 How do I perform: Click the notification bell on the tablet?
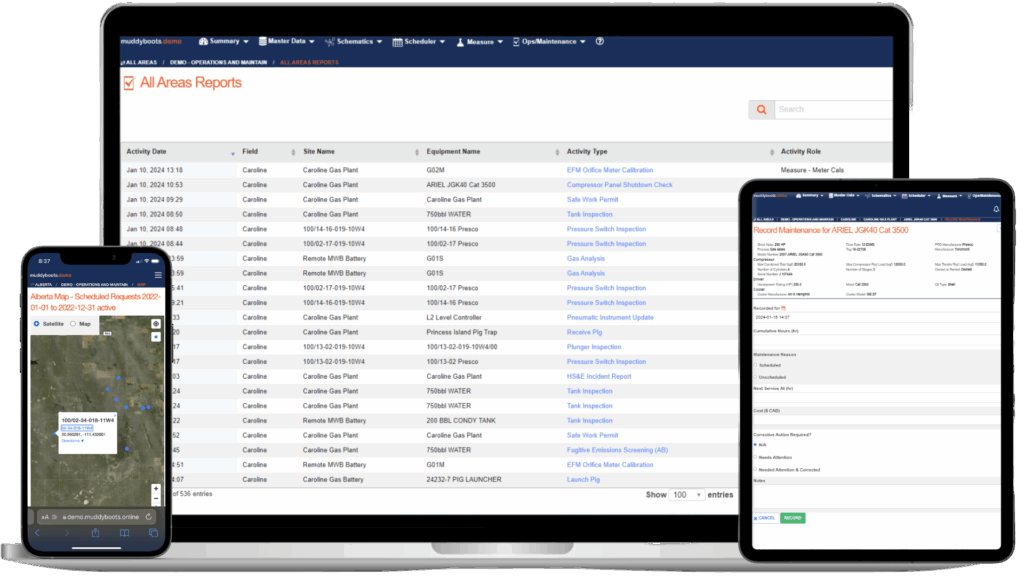click(996, 210)
